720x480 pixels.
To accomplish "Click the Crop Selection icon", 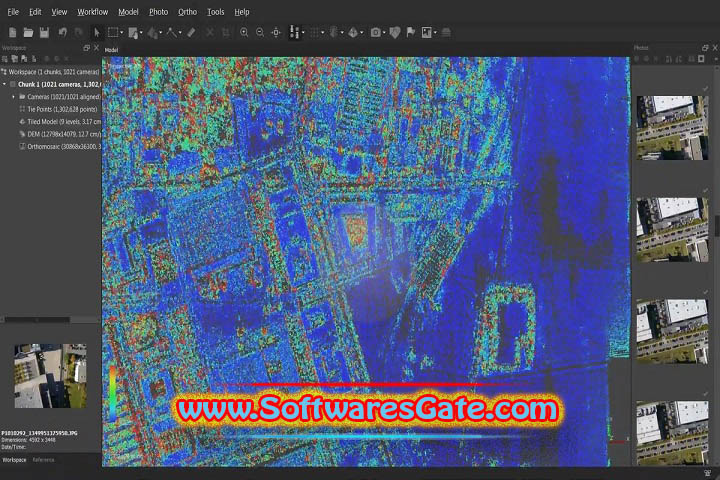I will (x=225, y=32).
